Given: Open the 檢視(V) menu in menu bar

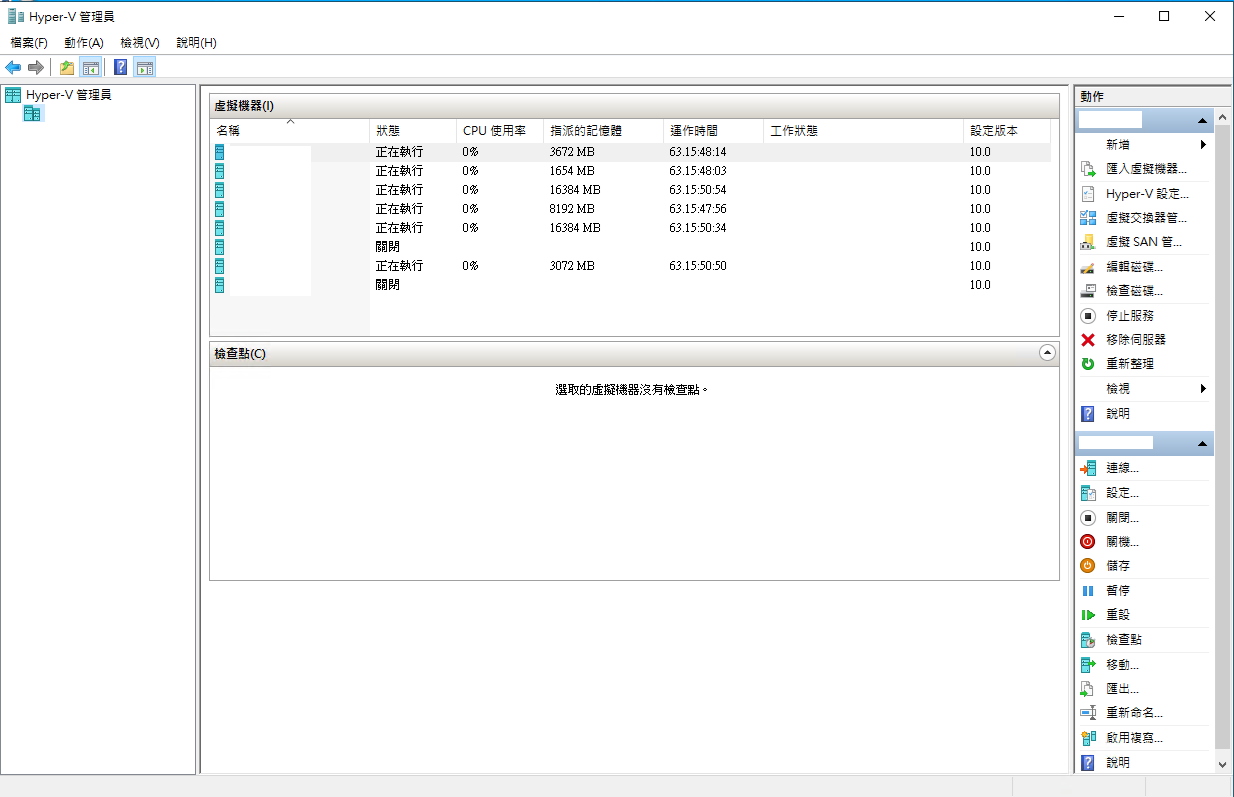Looking at the screenshot, I should pyautogui.click(x=140, y=43).
